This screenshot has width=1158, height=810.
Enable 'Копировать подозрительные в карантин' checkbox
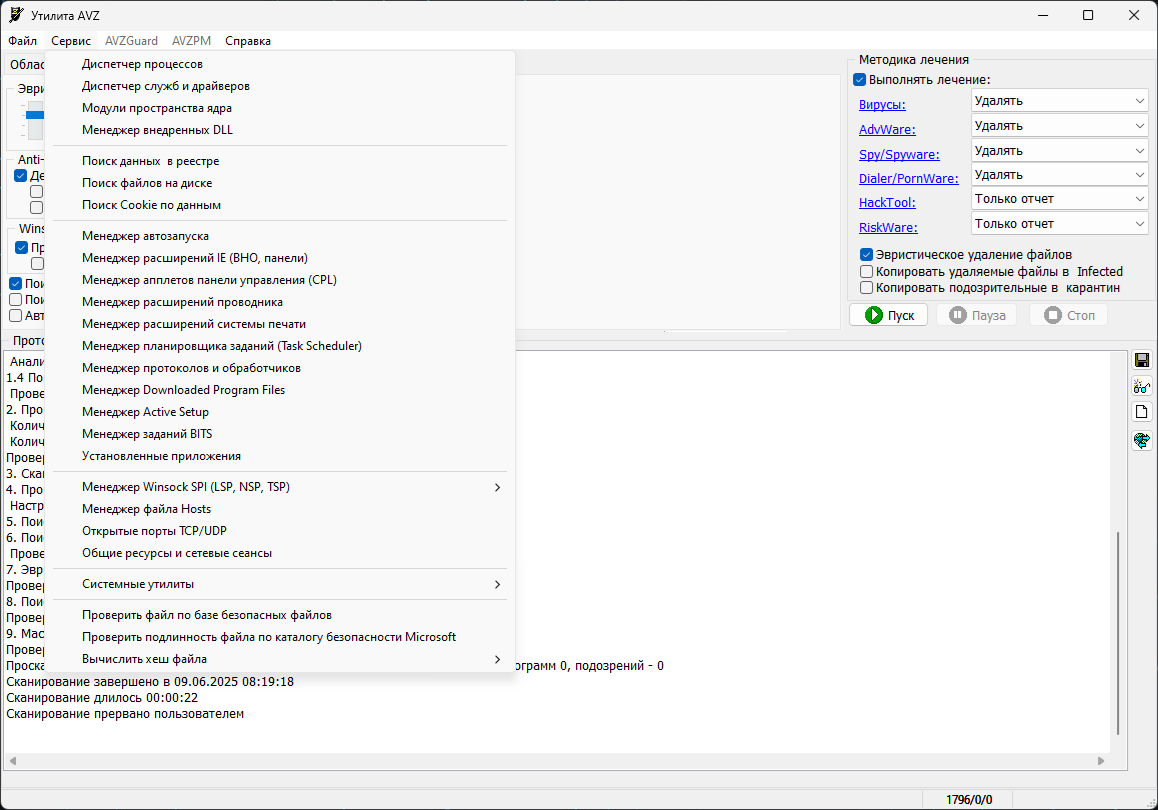[x=866, y=288]
